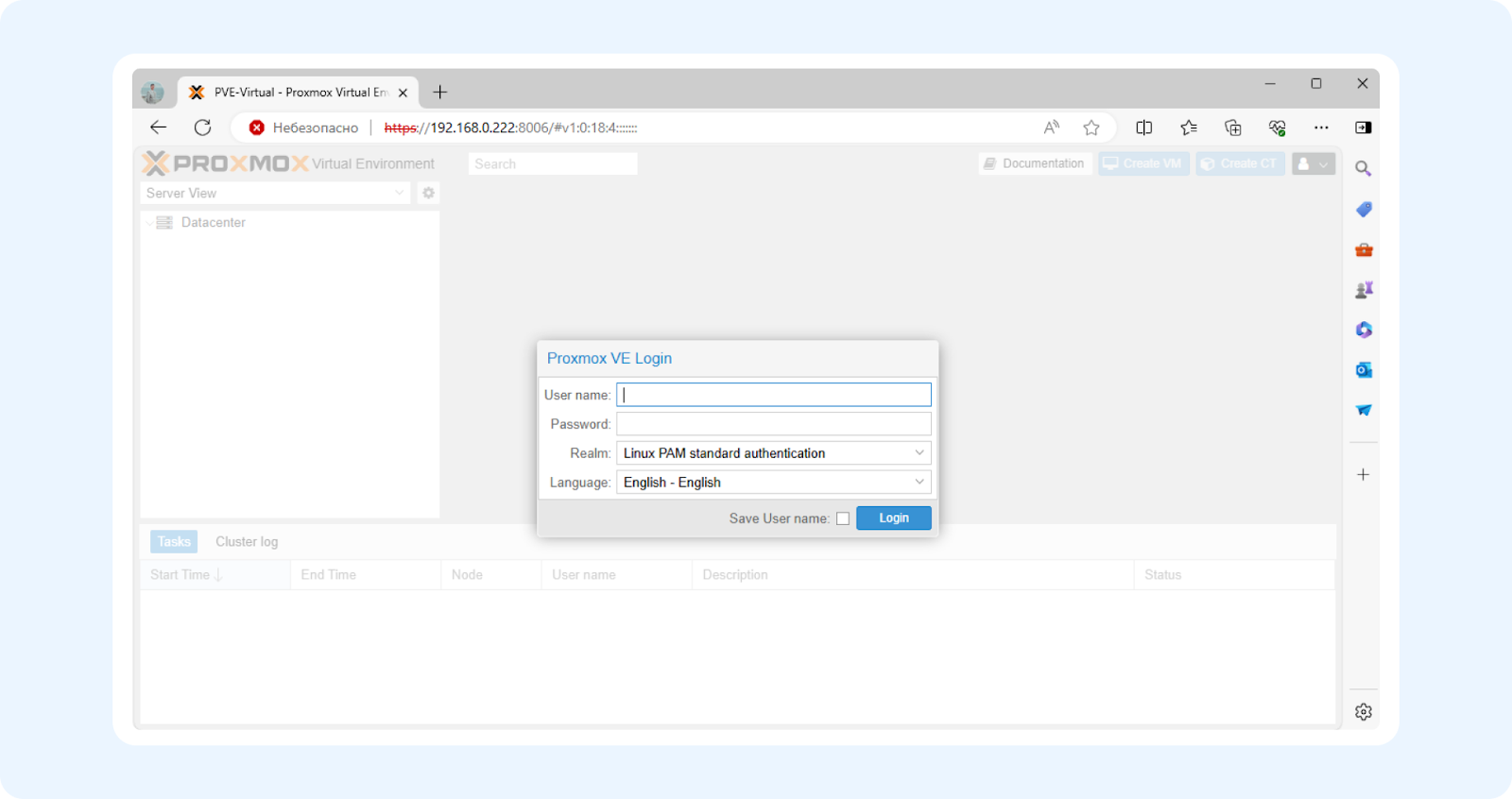1512x799 pixels.
Task: Close the browser window
Action: [1362, 83]
